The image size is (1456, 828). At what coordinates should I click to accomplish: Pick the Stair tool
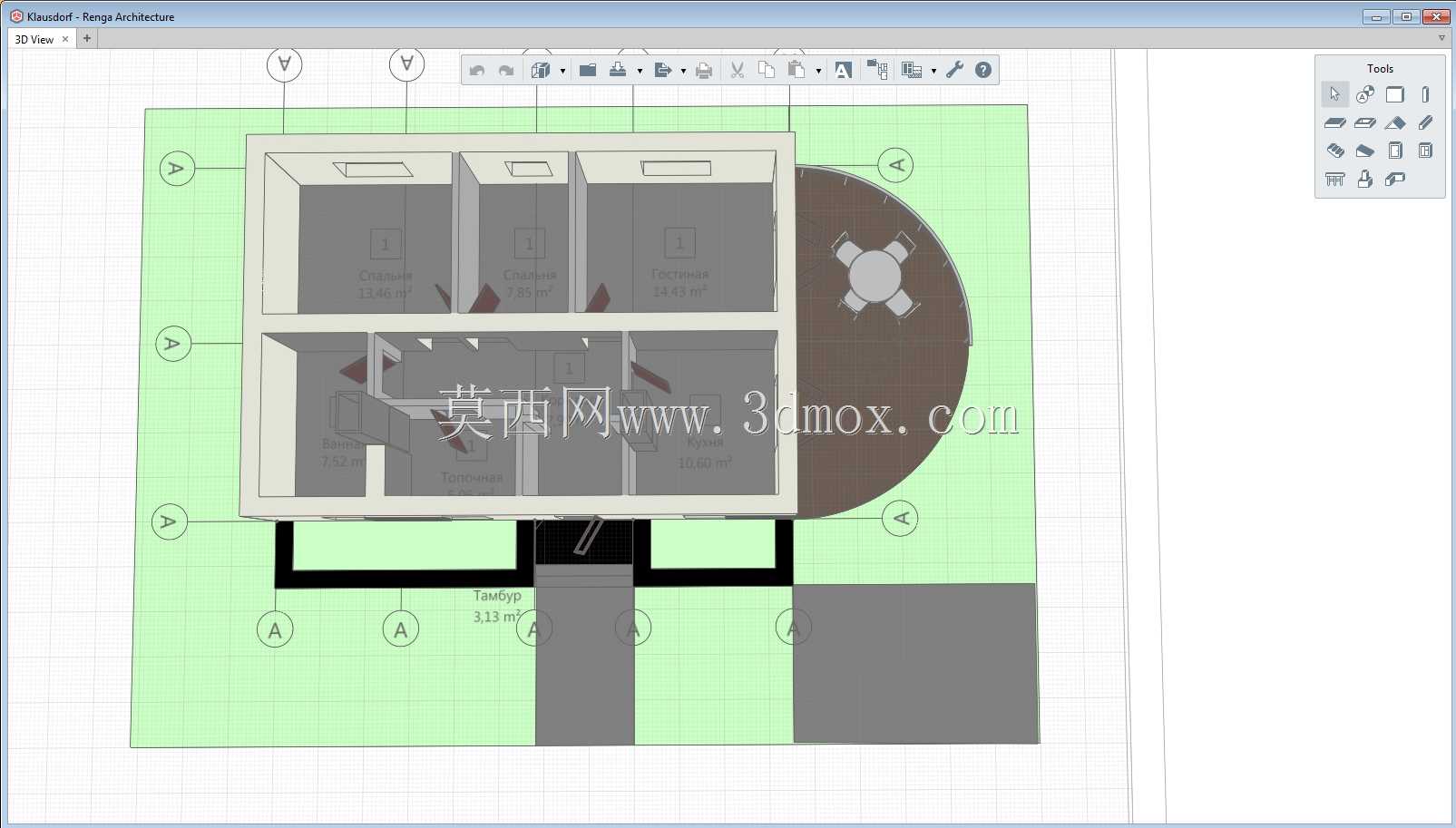(1334, 151)
